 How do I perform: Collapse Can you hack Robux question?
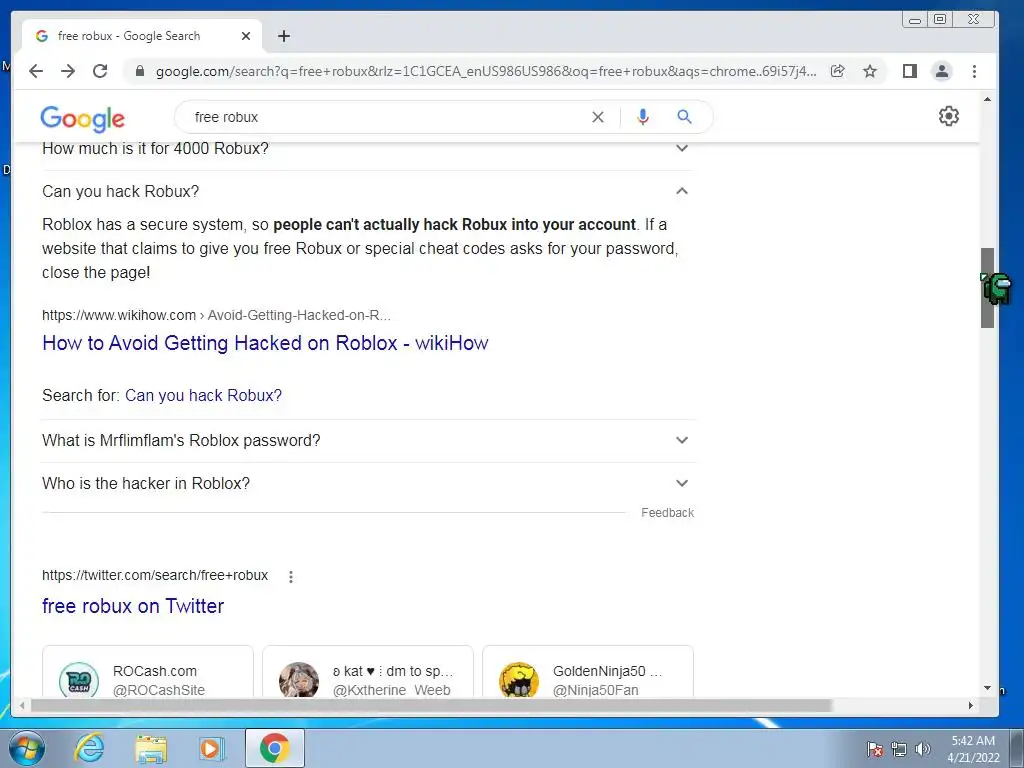pos(368,191)
